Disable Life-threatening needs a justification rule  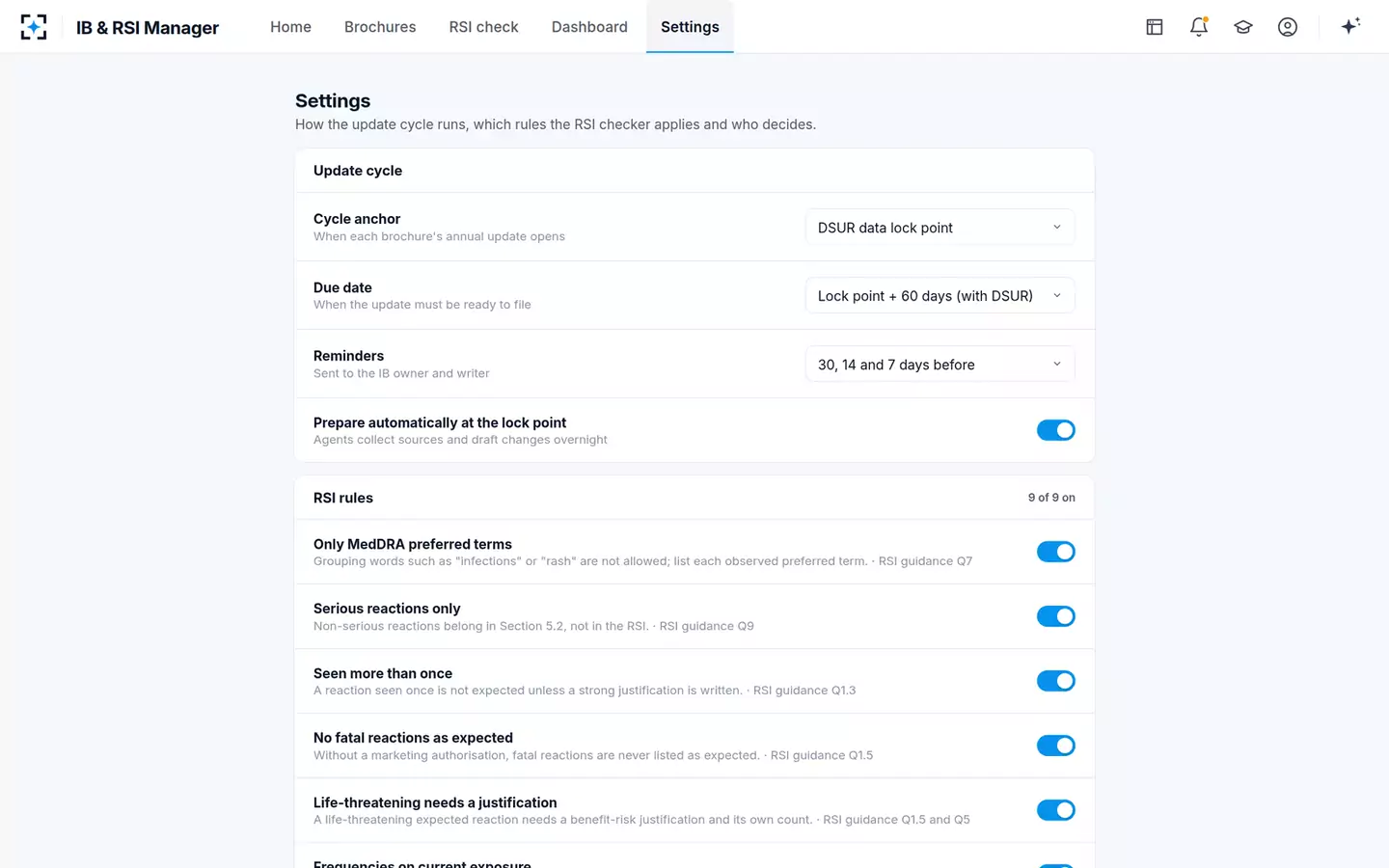[1056, 810]
